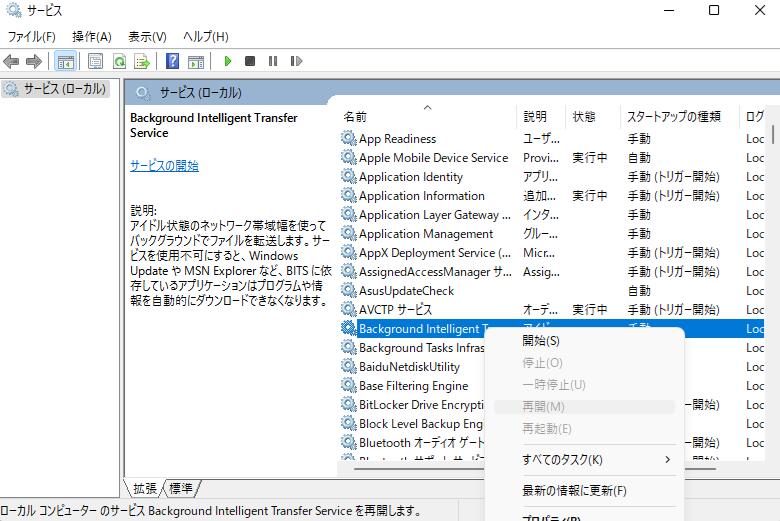780x521 pixels.
Task: Select the Background Tasks Infrastructure row name
Action: click(x=421, y=348)
